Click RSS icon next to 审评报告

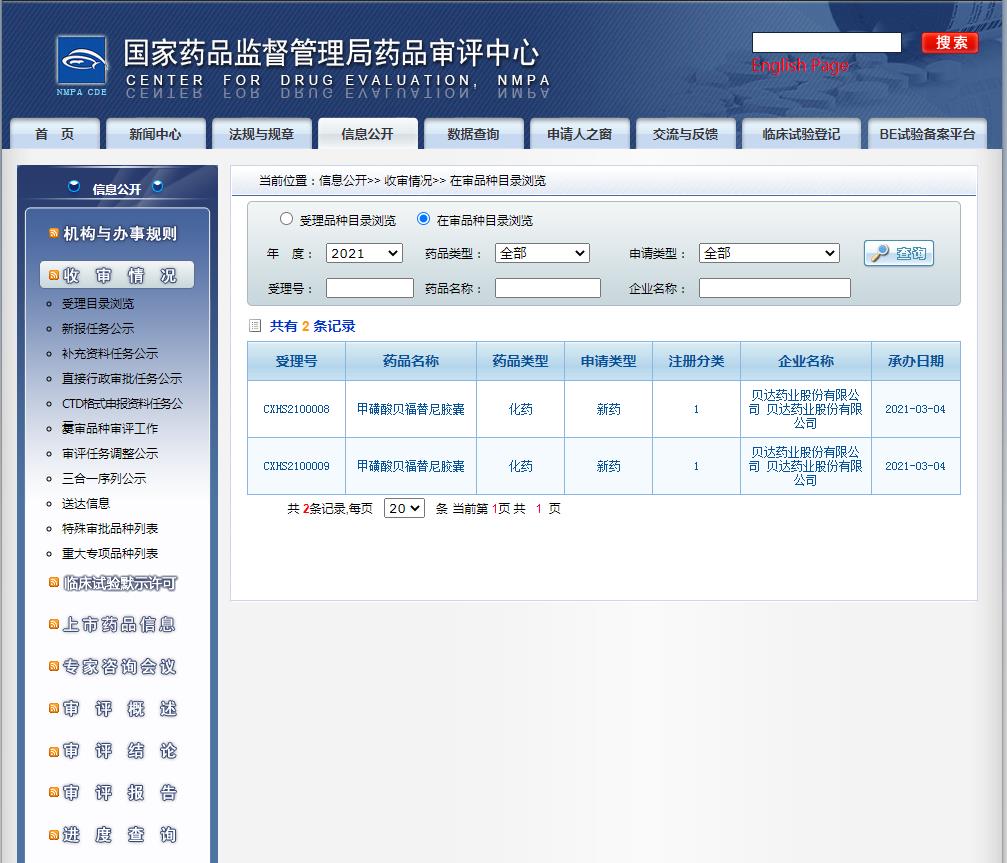click(54, 792)
